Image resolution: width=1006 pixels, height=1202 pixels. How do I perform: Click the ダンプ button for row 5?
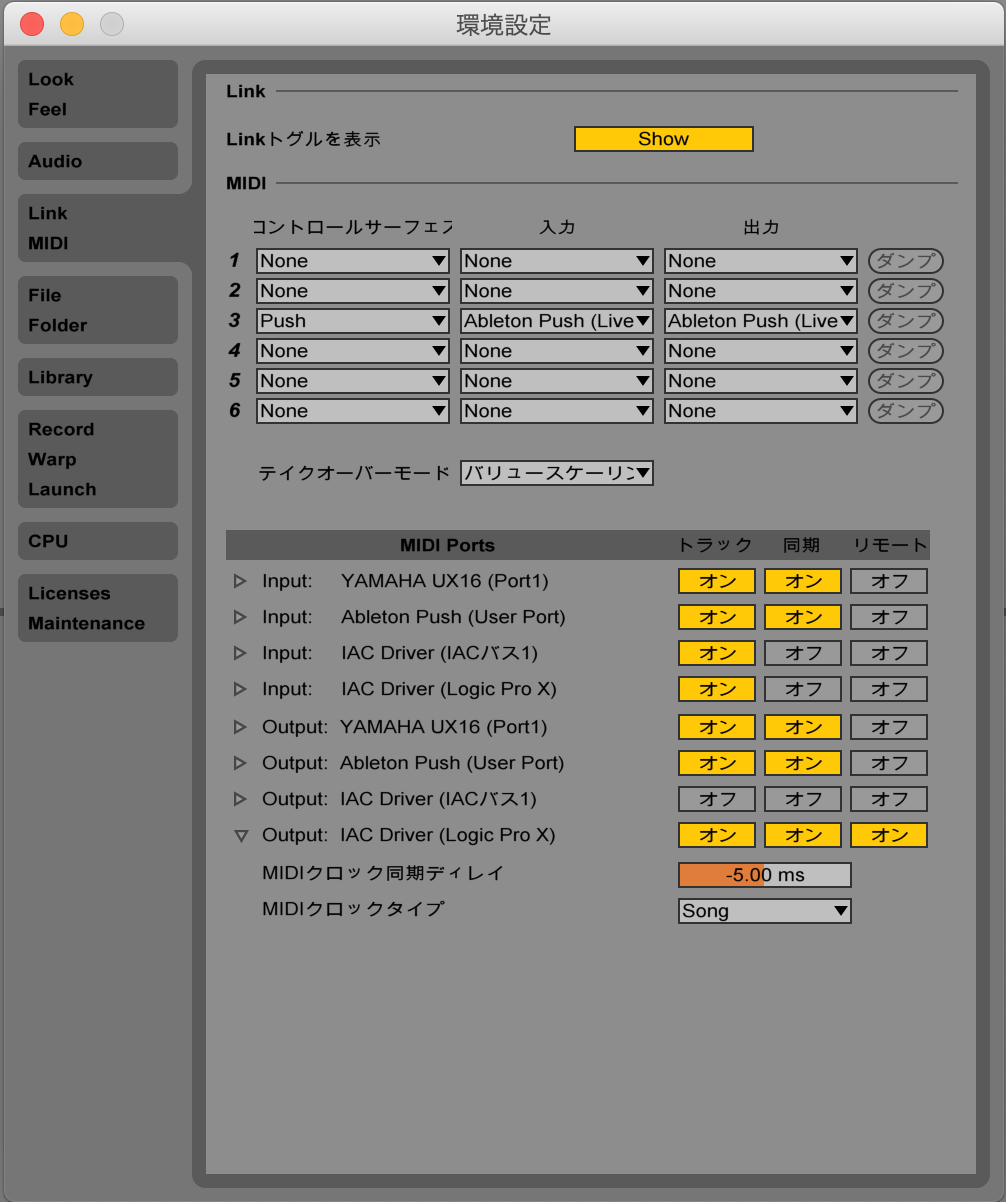(x=905, y=381)
